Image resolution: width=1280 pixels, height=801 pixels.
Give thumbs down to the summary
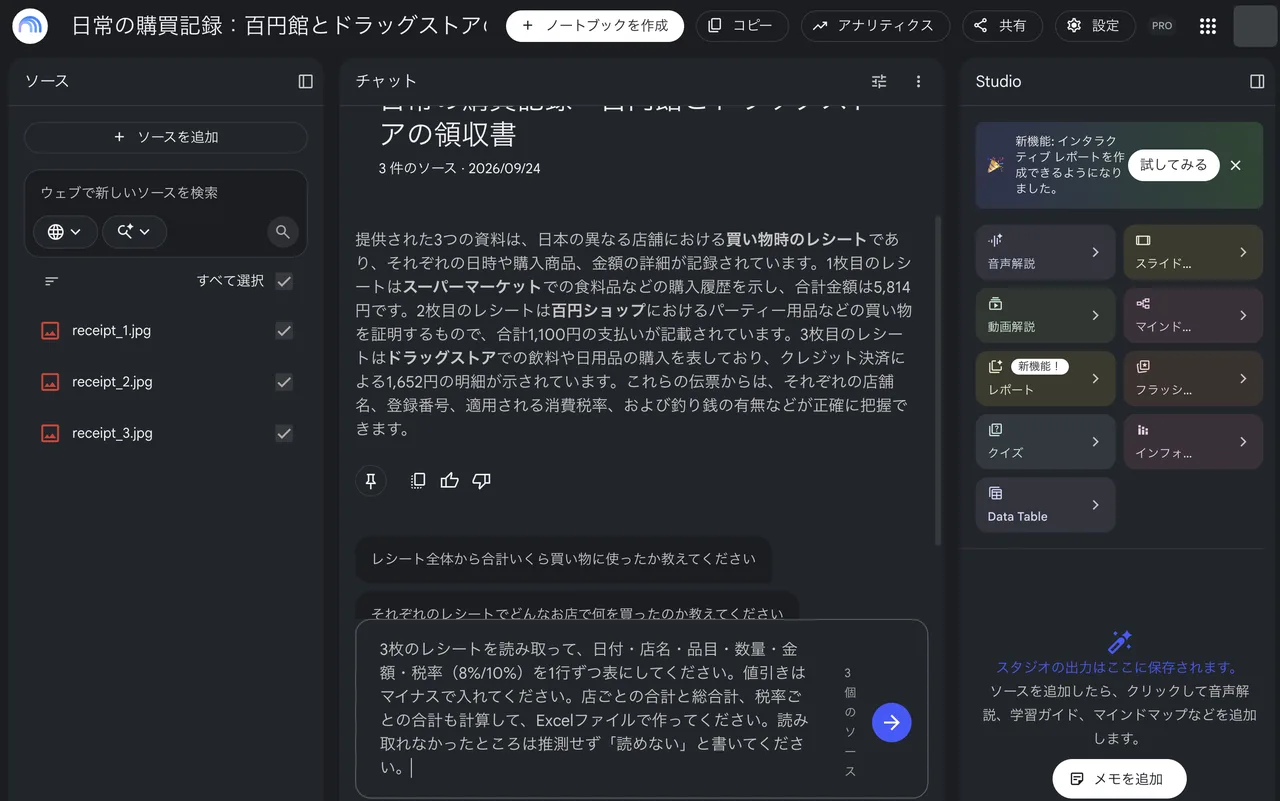(482, 481)
